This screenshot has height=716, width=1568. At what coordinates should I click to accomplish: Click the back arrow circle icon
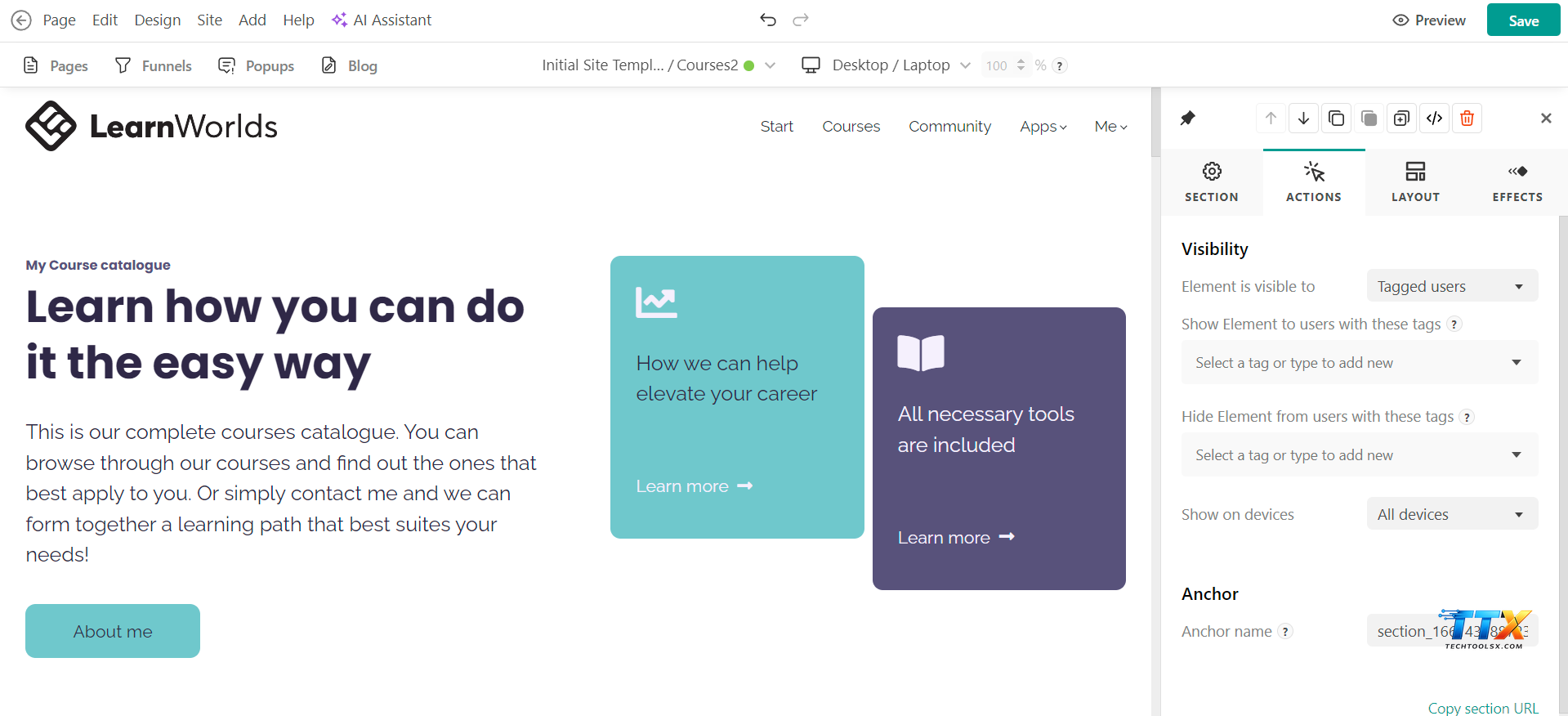point(21,20)
